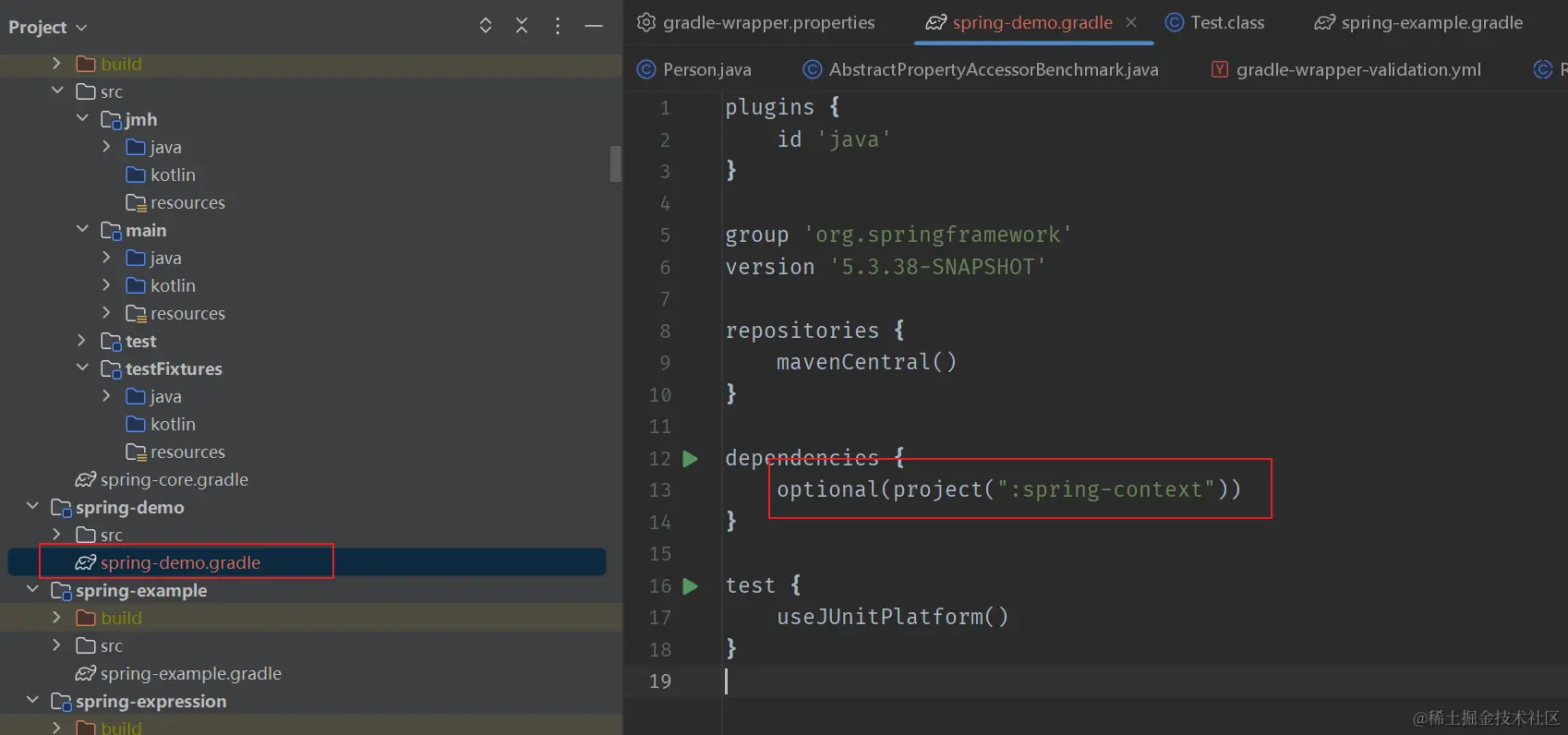The width and height of the screenshot is (1568, 735).
Task: Expand the src folder under spring-demo
Action: [56, 534]
